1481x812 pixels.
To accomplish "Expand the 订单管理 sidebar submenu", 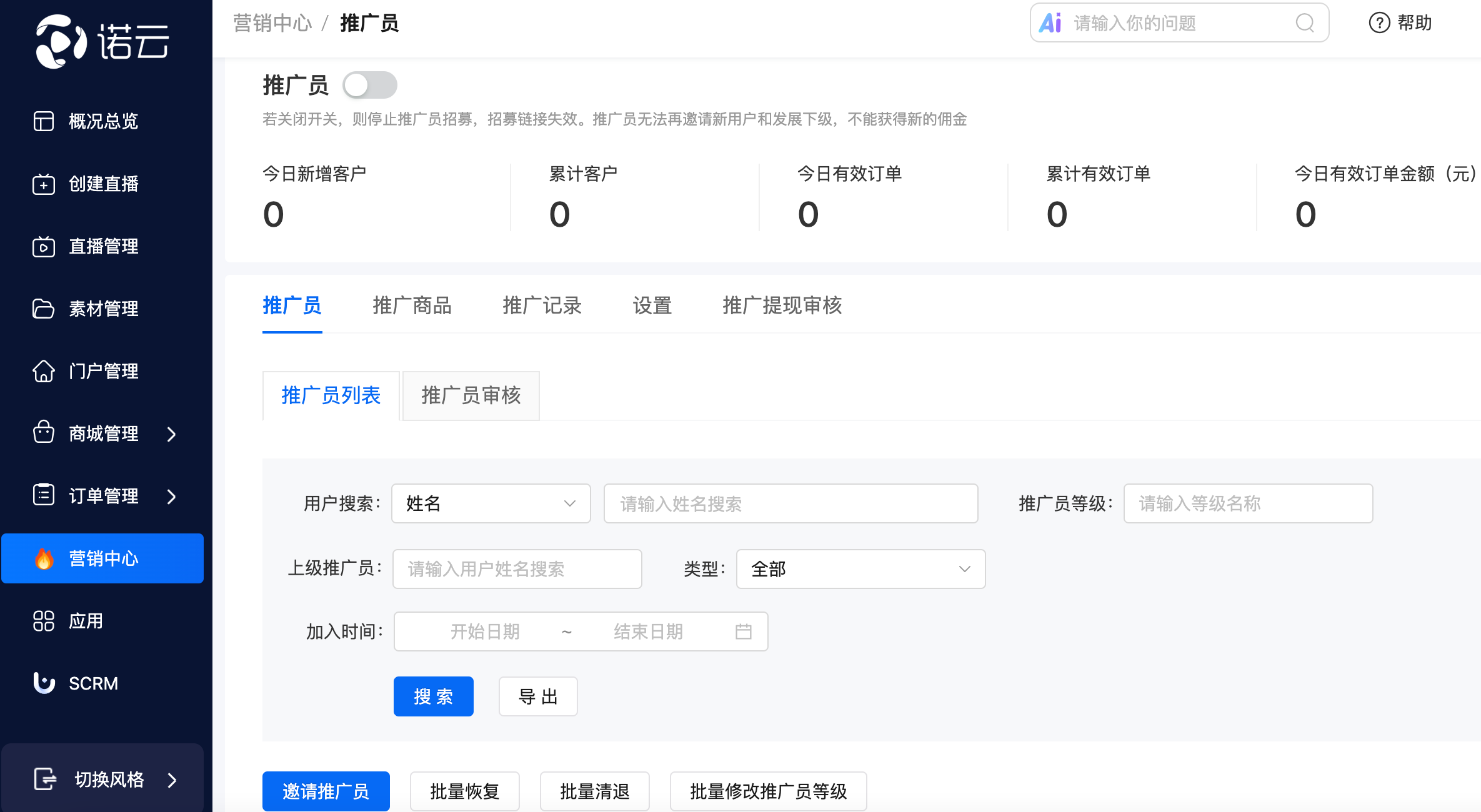I will [x=172, y=497].
